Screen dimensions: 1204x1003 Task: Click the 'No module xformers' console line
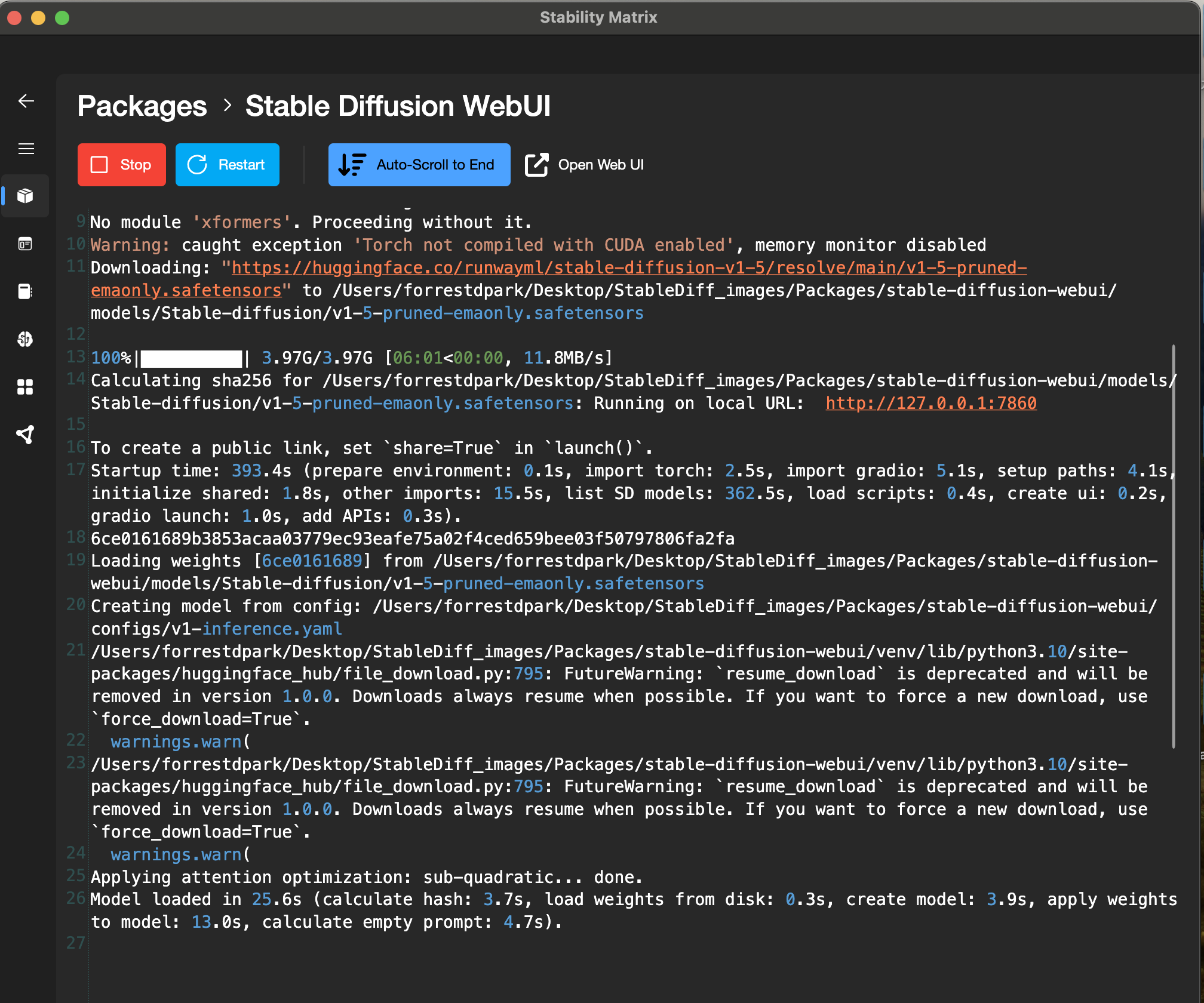[311, 222]
